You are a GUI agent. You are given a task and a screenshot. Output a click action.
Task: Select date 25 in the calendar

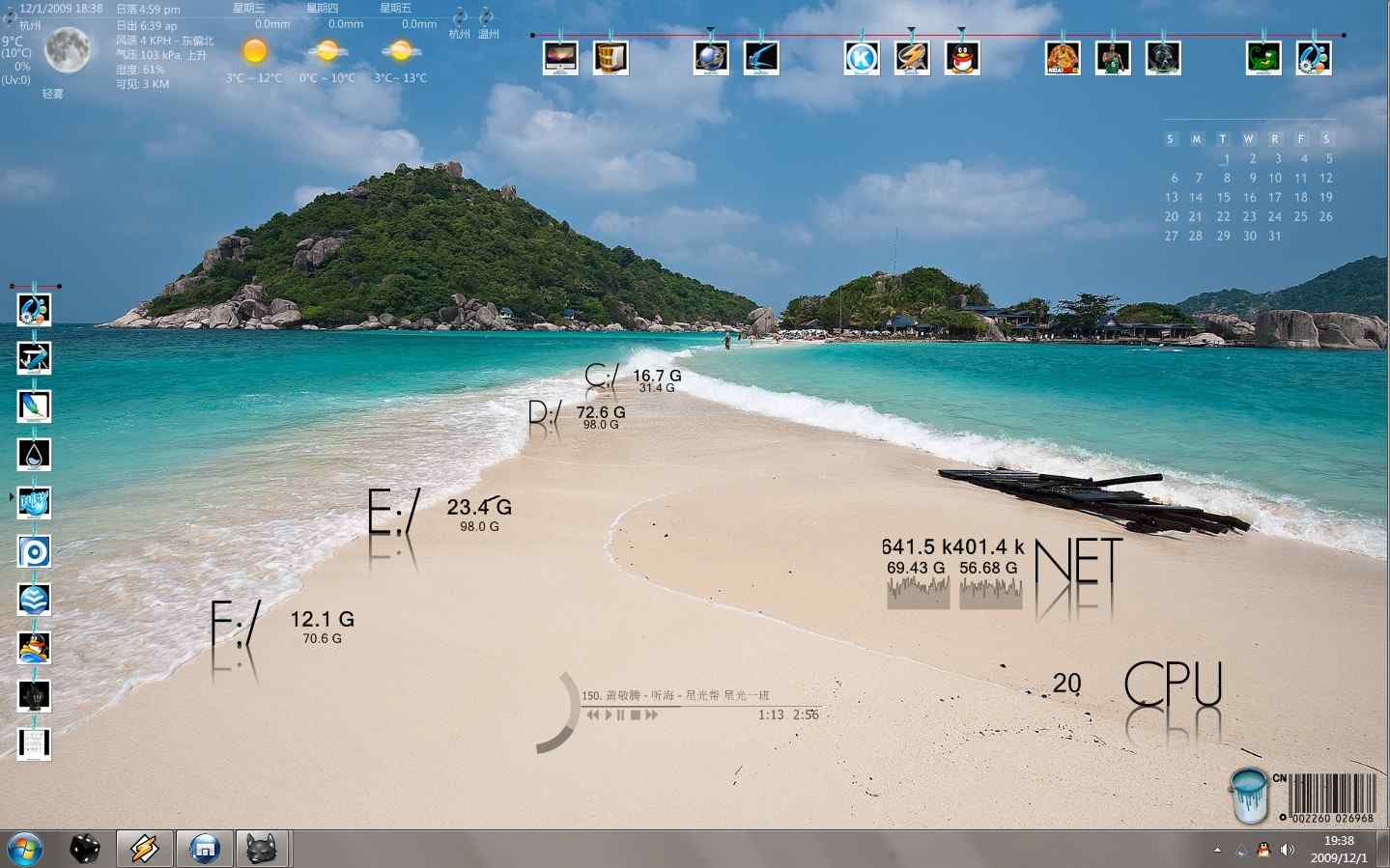(x=1300, y=216)
